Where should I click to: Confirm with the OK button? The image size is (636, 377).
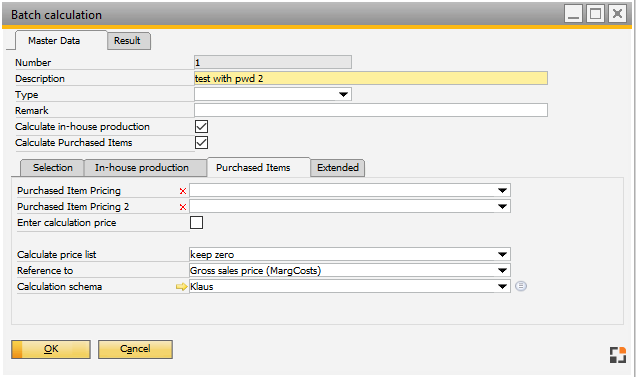coord(51,349)
